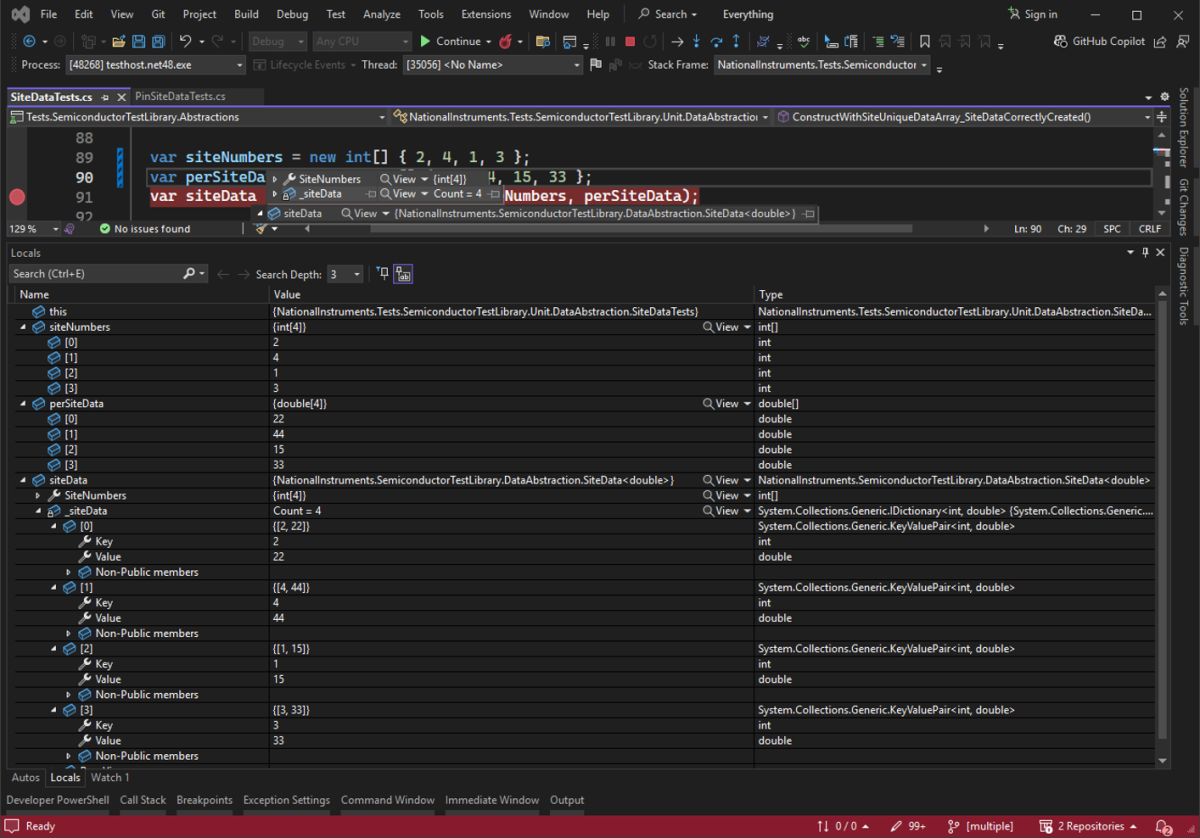The image size is (1200, 838).
Task: Click the red breakpoint on line 91
Action: click(x=17, y=196)
